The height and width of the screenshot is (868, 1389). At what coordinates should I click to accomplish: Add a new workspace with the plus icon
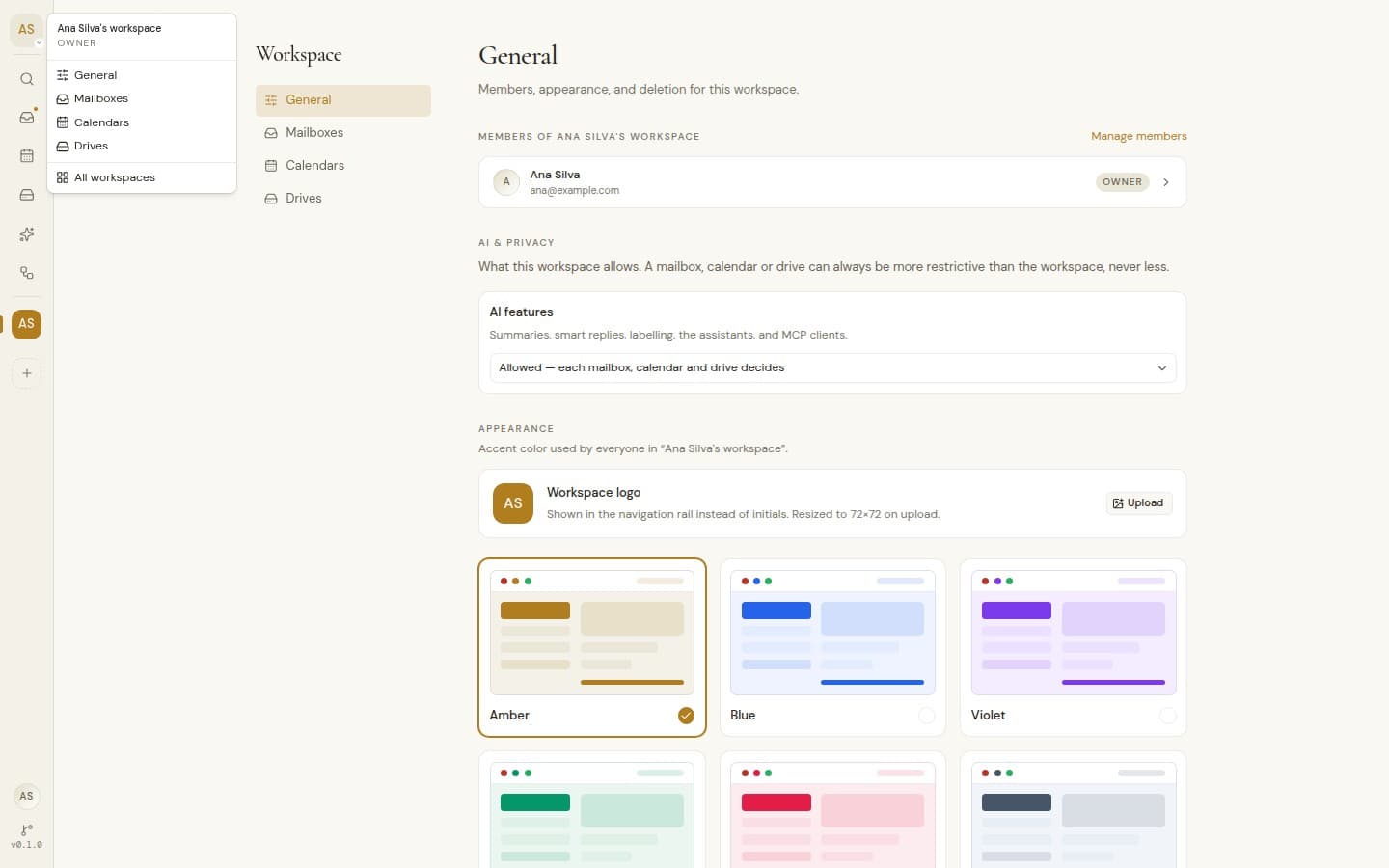pyautogui.click(x=27, y=373)
